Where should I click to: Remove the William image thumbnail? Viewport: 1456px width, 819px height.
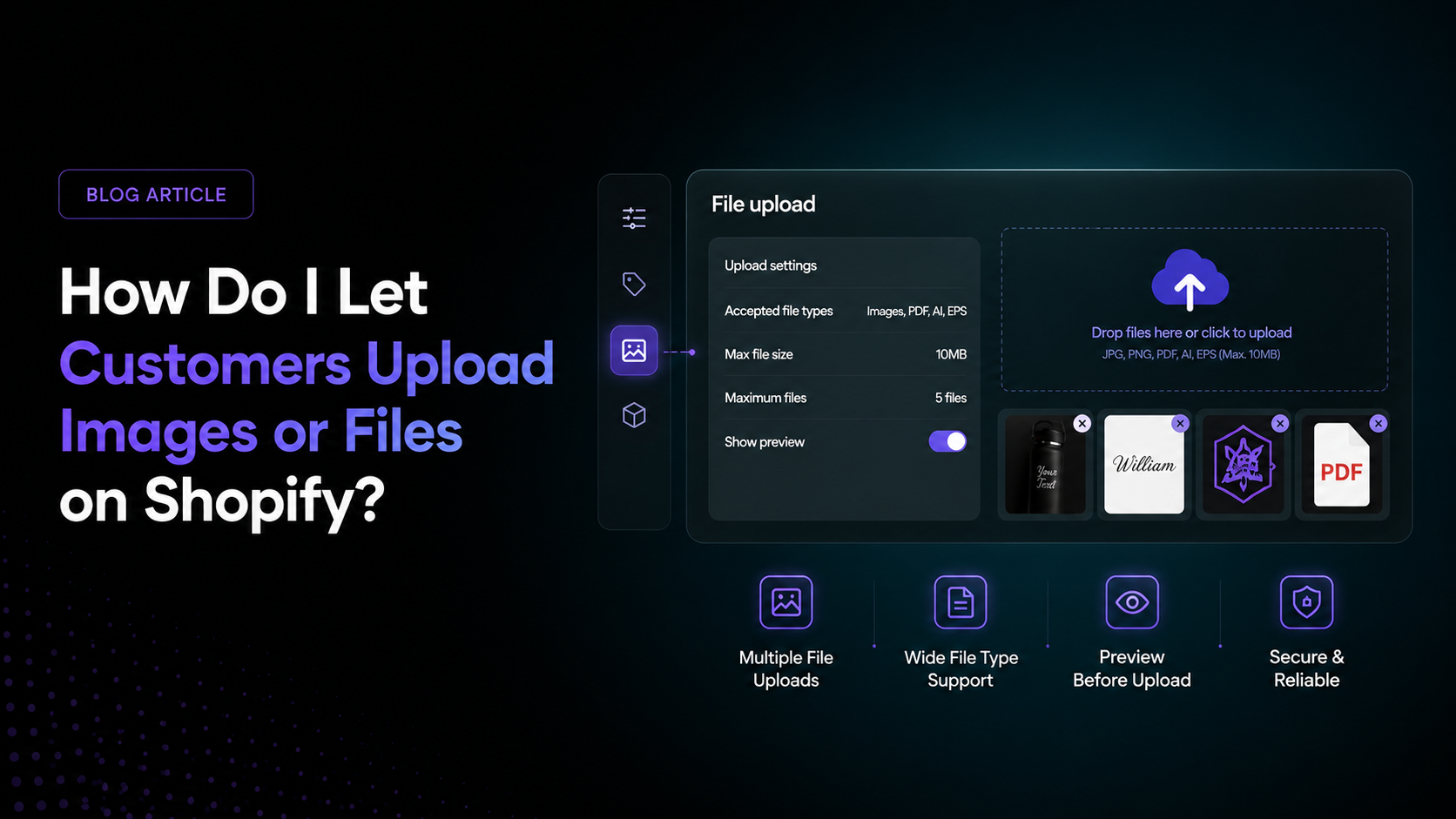(1180, 423)
